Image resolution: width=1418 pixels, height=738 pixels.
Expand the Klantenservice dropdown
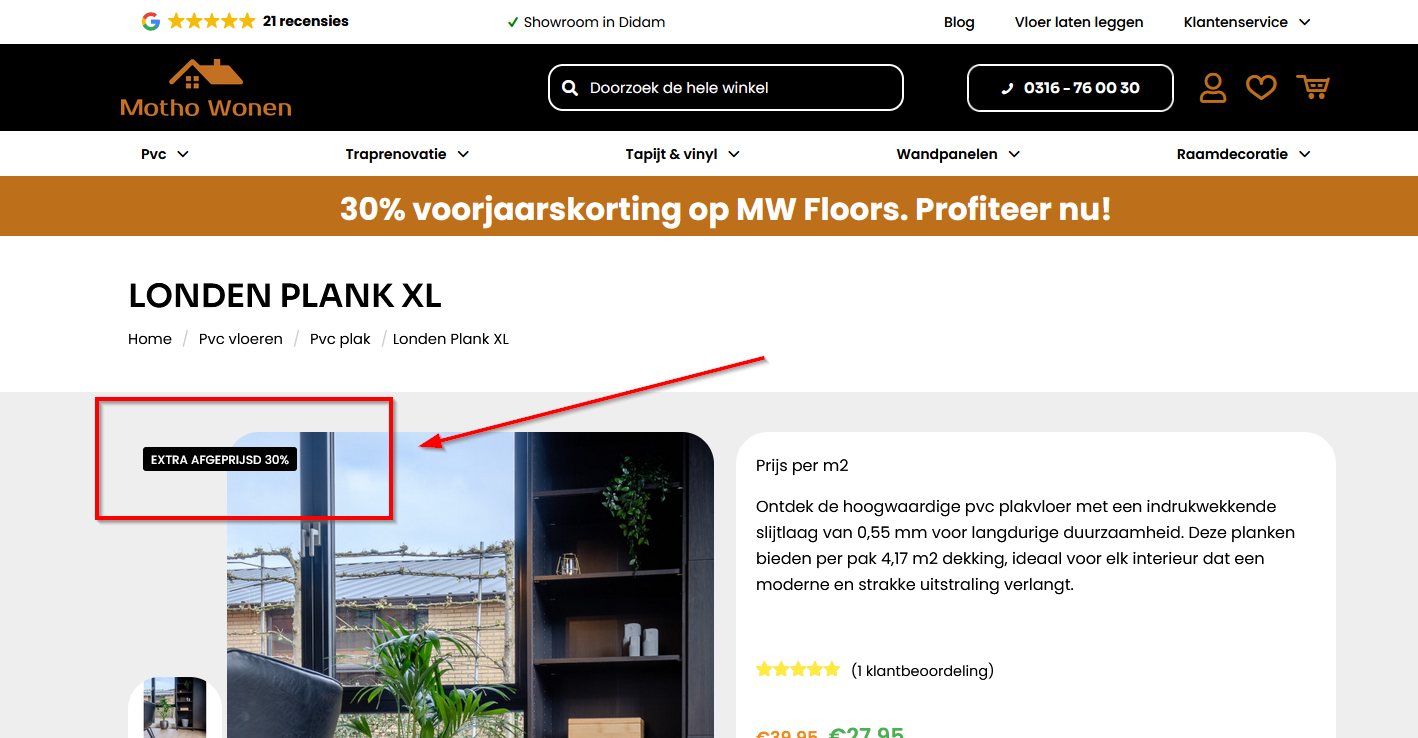(x=1247, y=22)
